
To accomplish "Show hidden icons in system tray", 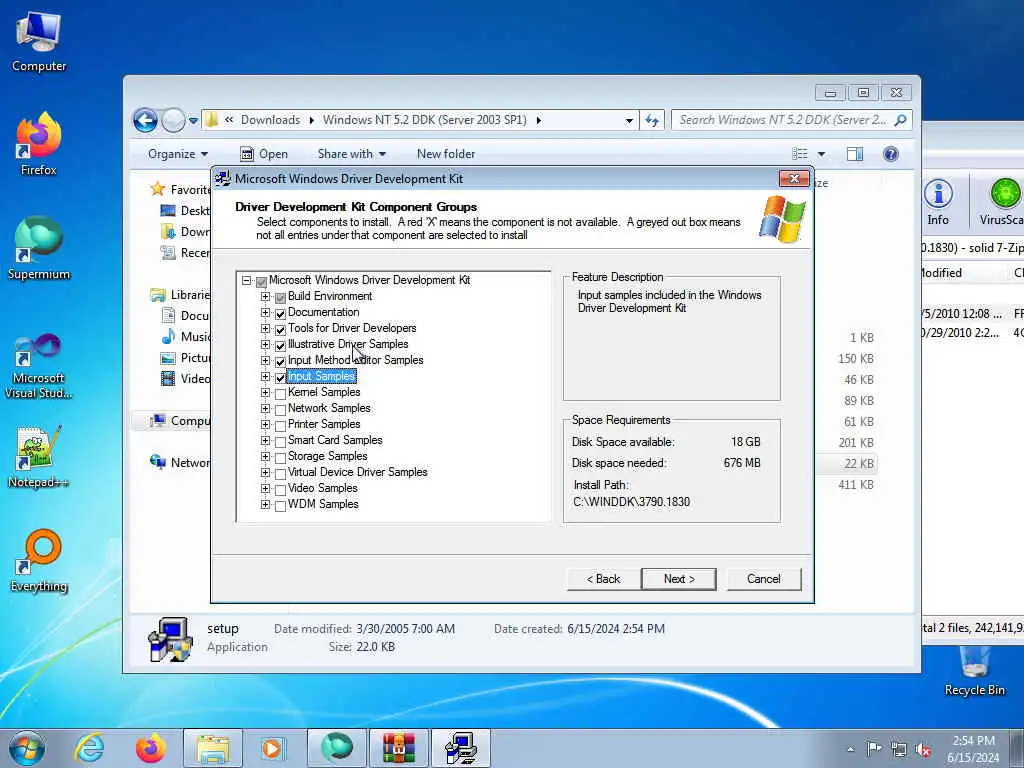I will [x=850, y=750].
